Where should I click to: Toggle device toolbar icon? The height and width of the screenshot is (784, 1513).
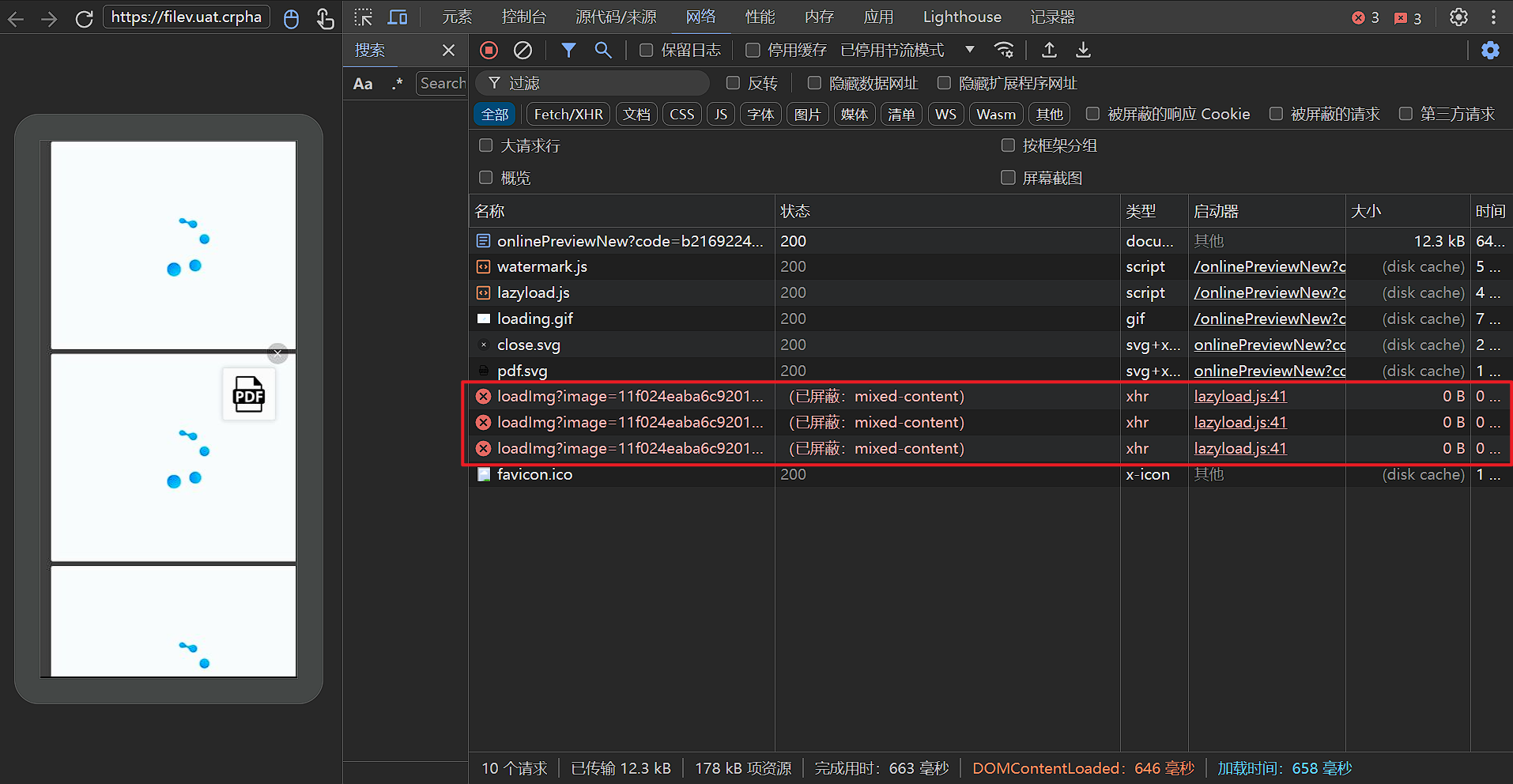click(x=398, y=17)
